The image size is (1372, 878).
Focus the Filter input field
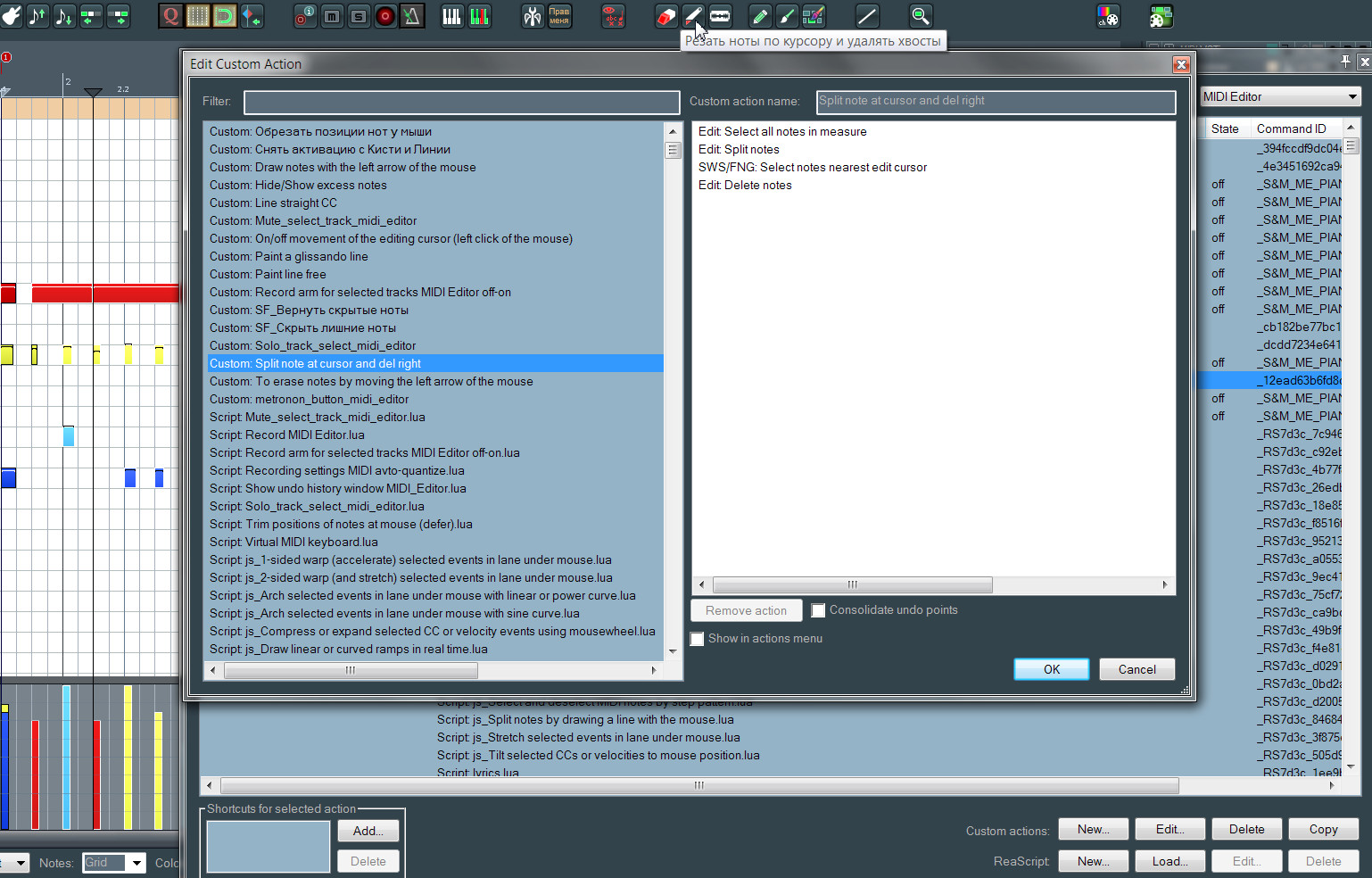[x=461, y=102]
